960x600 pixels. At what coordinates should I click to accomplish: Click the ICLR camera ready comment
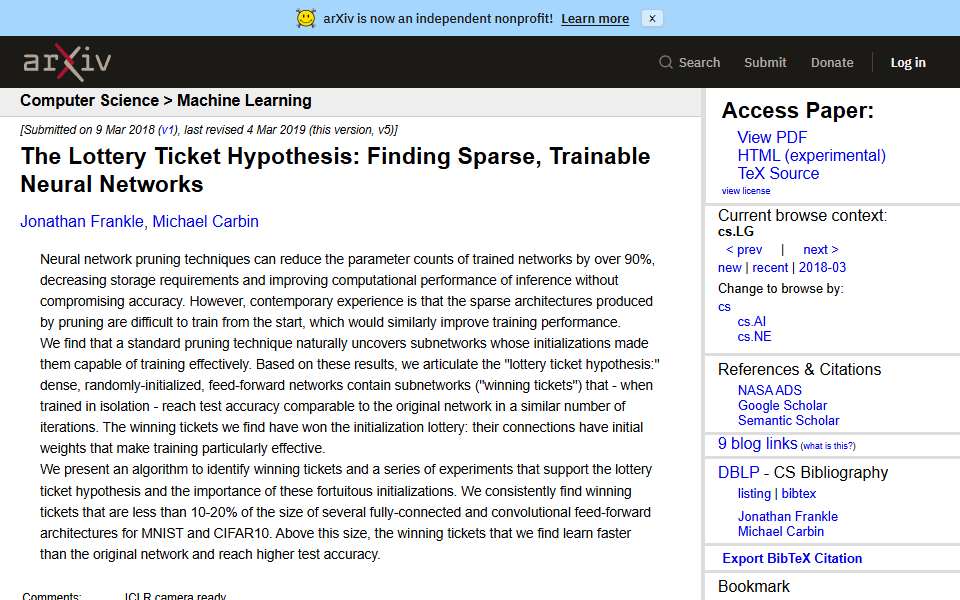click(175, 596)
